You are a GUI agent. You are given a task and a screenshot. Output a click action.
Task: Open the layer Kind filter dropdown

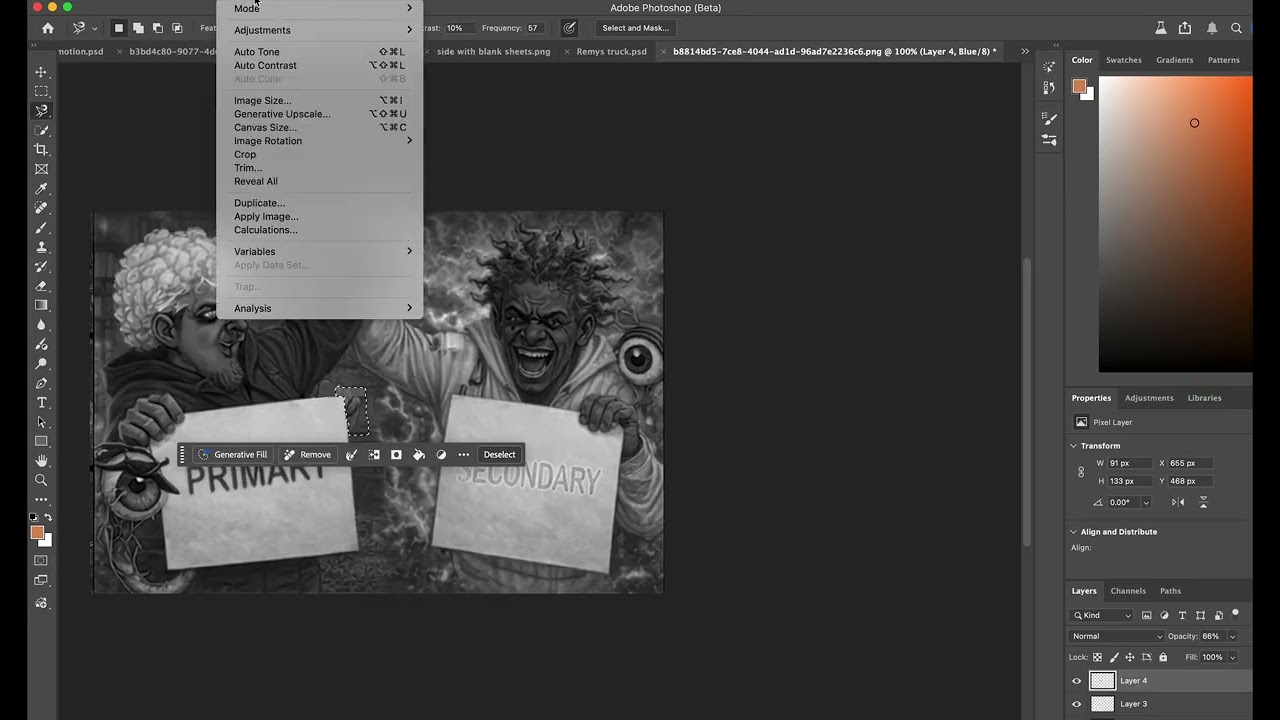[1102, 615]
